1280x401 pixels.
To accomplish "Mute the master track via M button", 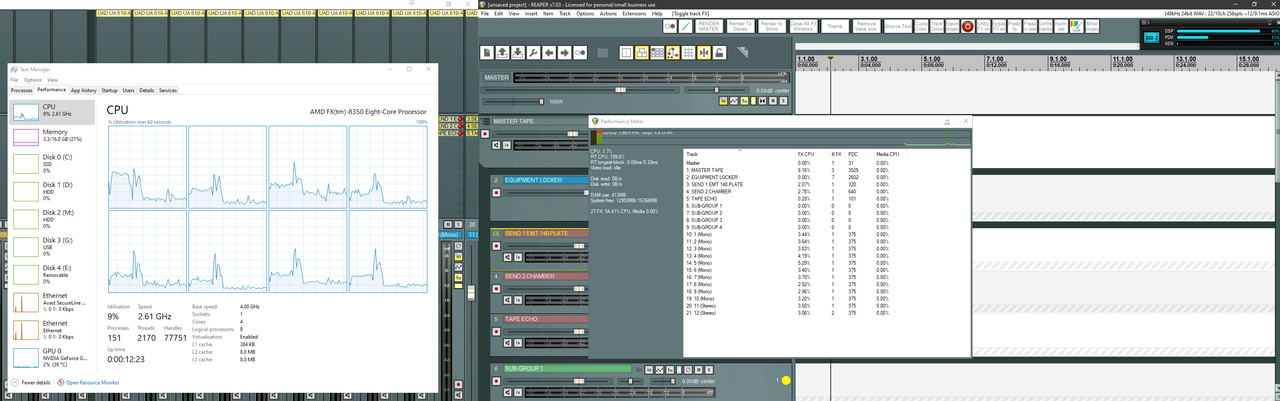I will [x=772, y=101].
